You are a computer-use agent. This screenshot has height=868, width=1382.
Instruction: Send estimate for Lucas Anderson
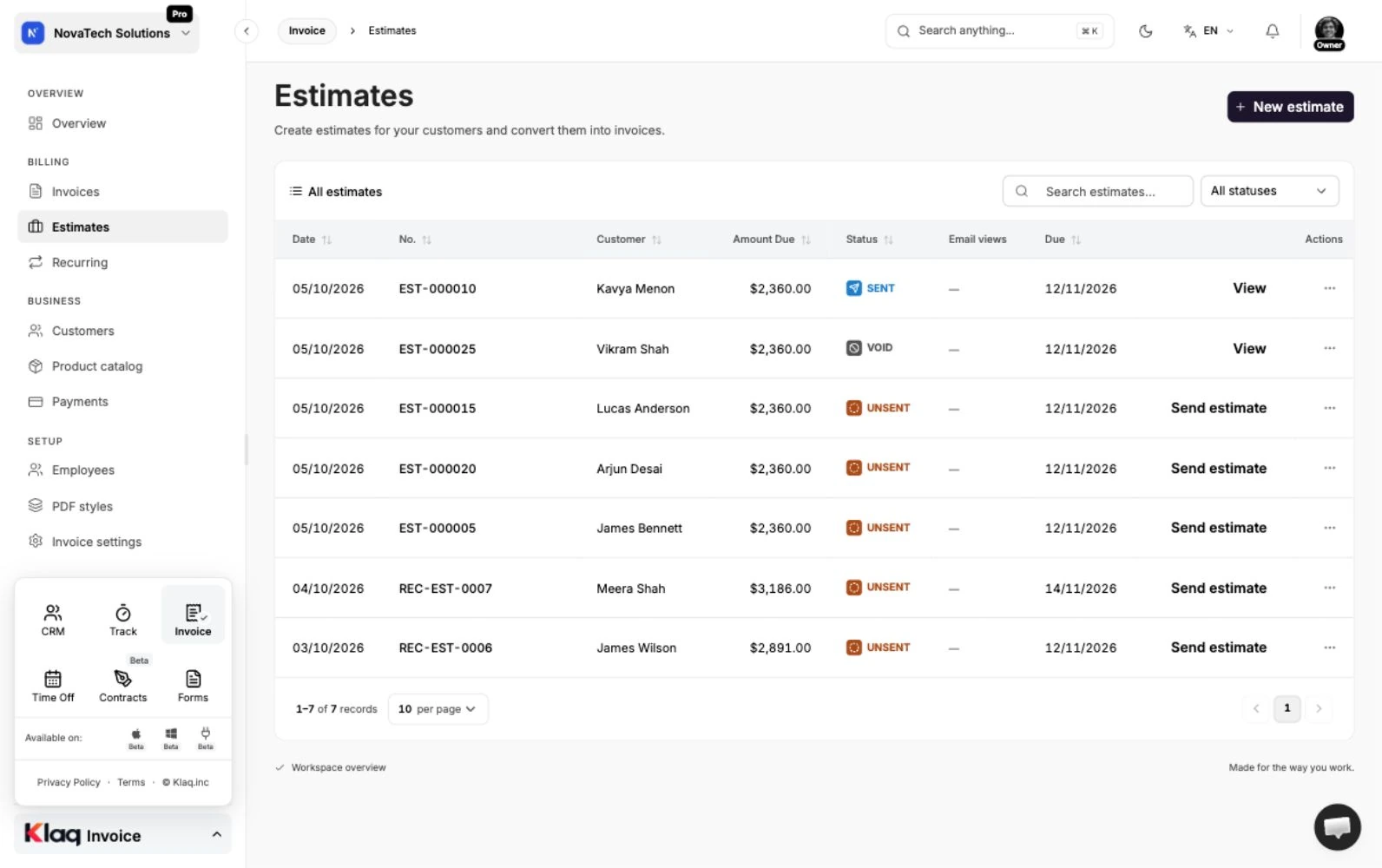coord(1218,408)
